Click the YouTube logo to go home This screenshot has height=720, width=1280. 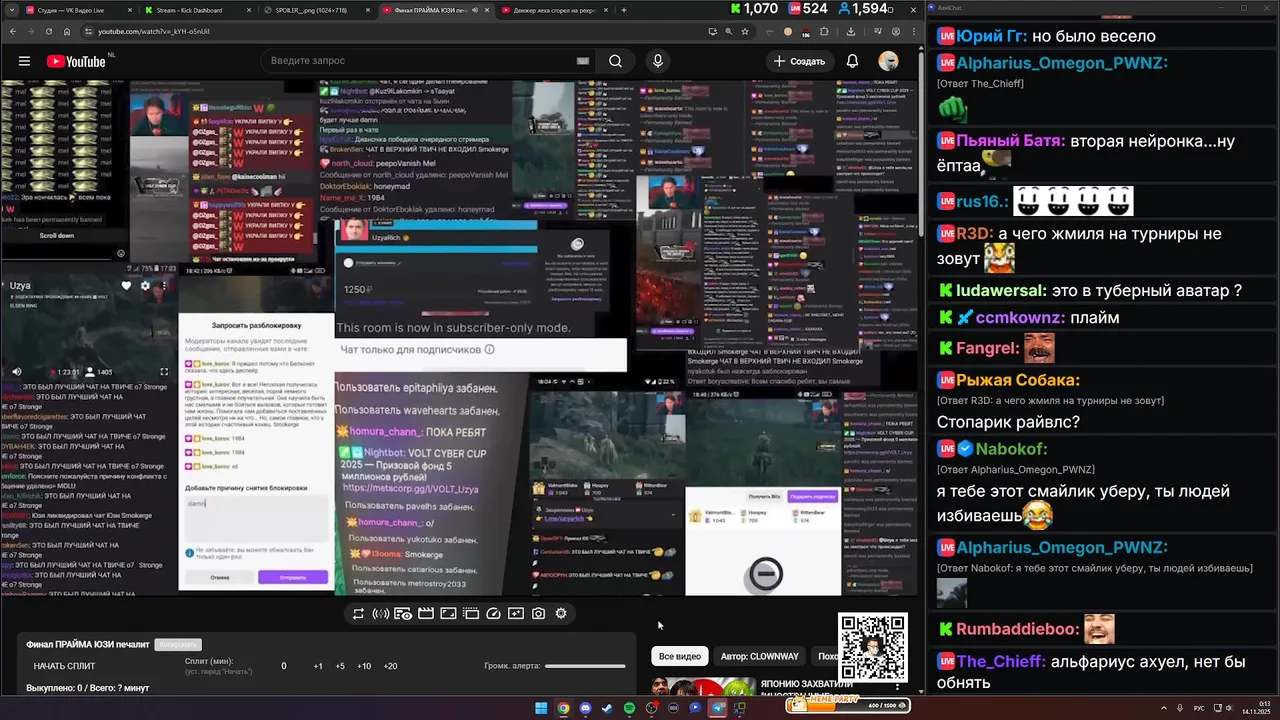pyautogui.click(x=78, y=61)
